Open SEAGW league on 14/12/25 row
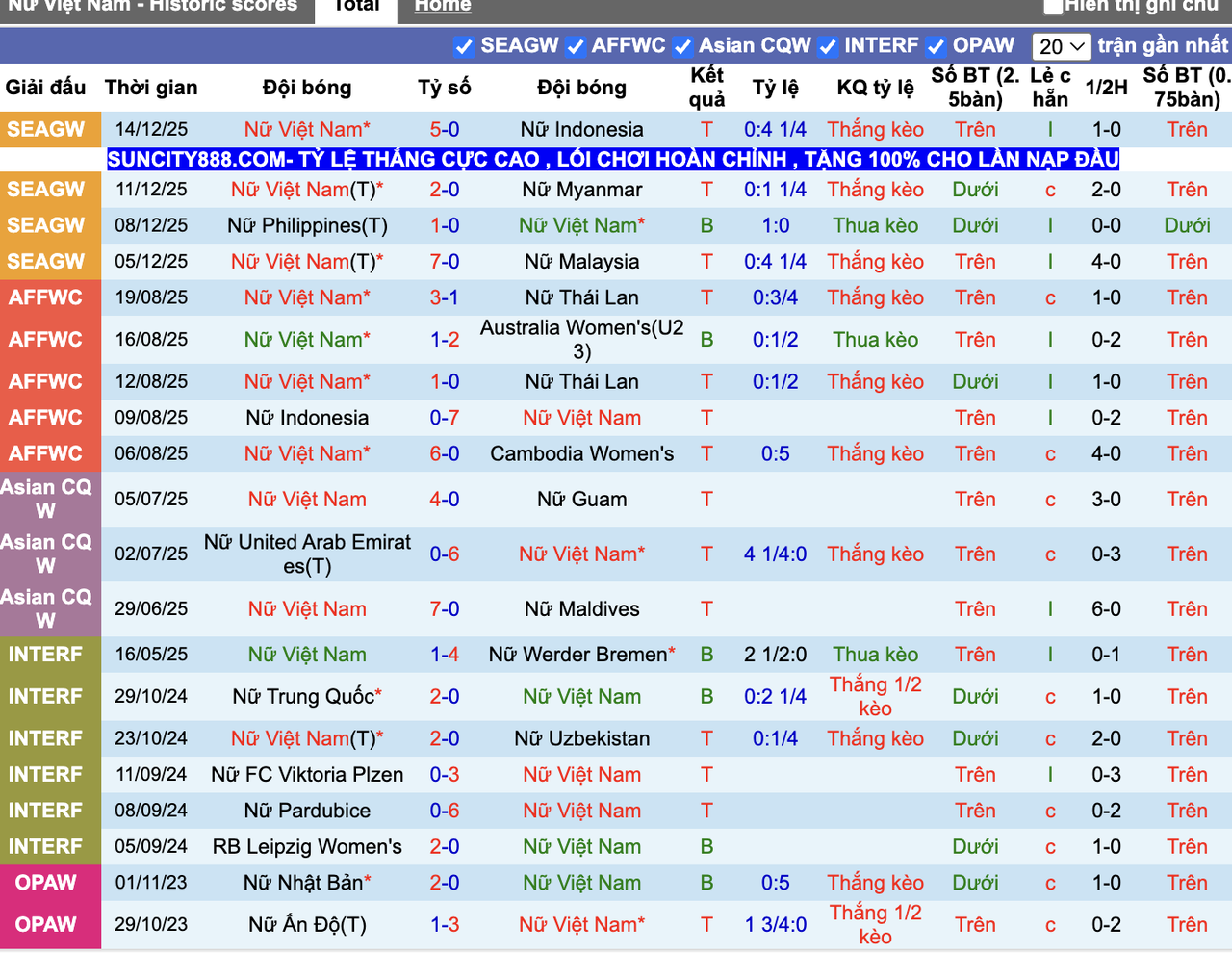Image resolution: width=1232 pixels, height=954 pixels. tap(46, 129)
